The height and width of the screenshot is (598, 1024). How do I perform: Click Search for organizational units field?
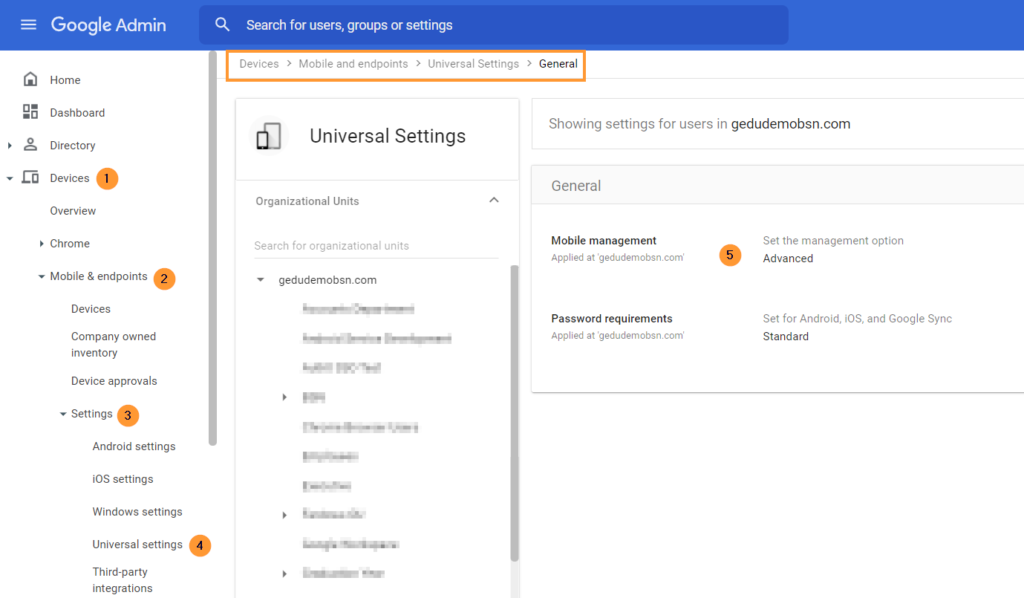376,245
